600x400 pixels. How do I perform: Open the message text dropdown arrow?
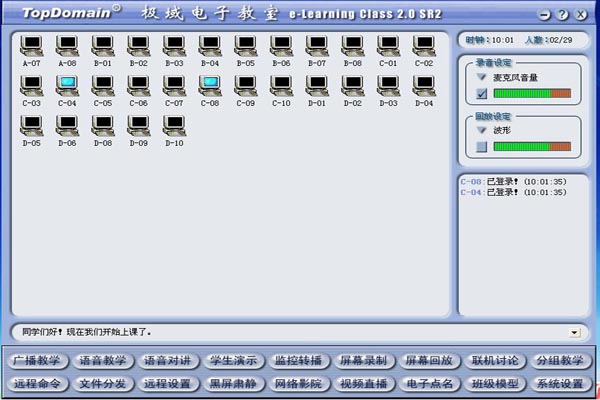click(574, 332)
